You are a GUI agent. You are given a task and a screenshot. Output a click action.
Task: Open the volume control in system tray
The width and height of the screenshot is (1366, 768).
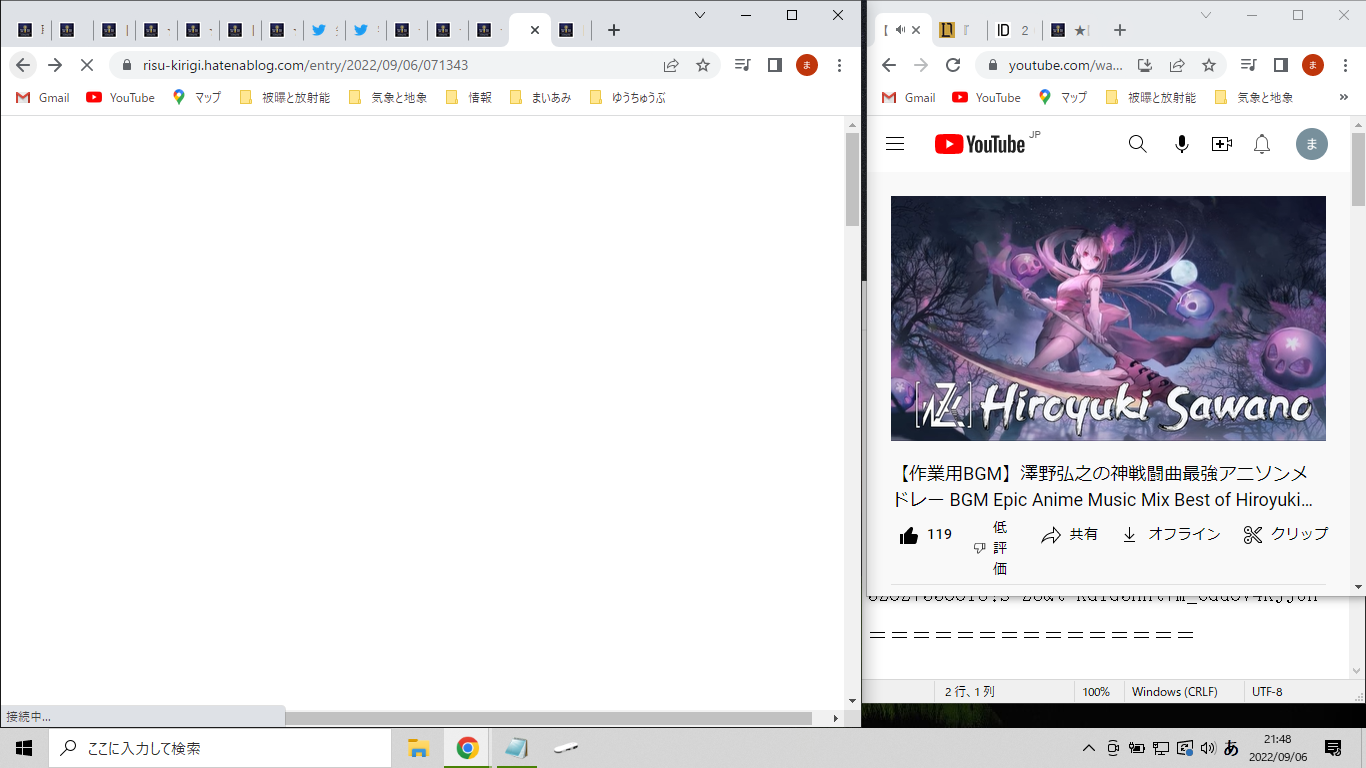1207,748
